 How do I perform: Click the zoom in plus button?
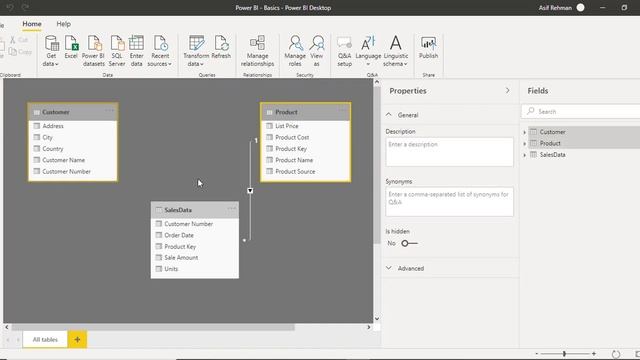coord(594,354)
